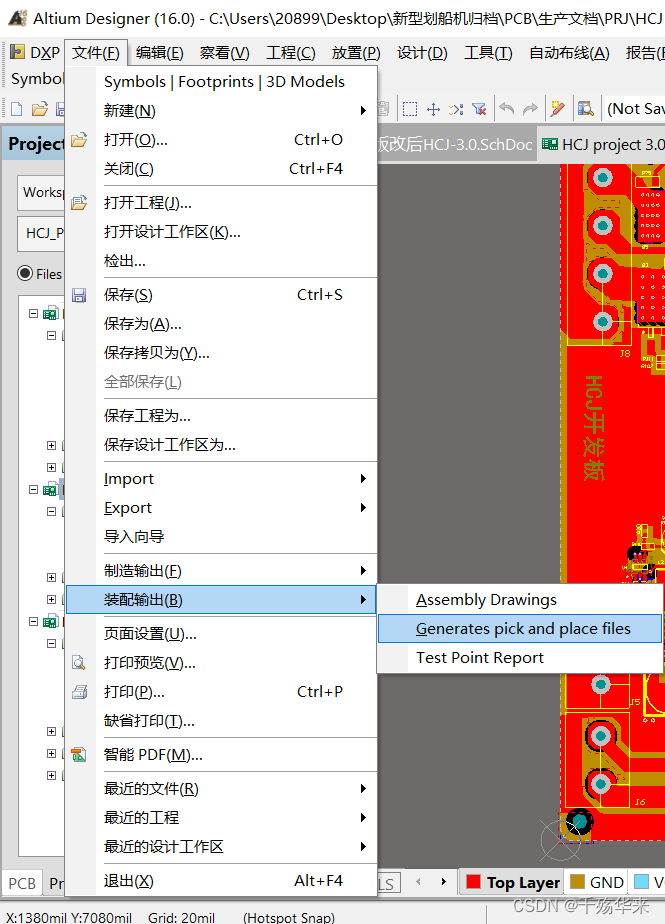Click the layer tabs left arrow
This screenshot has height=924, width=665.
419,882
